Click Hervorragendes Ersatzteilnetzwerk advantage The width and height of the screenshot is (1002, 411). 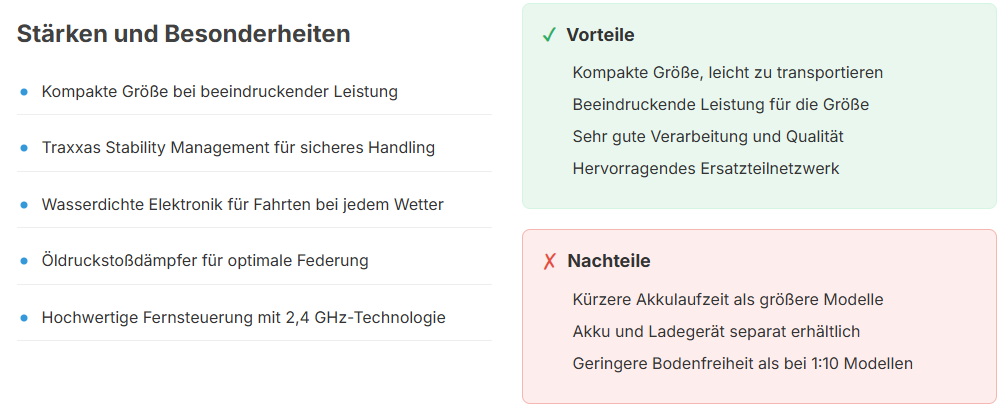click(x=706, y=168)
